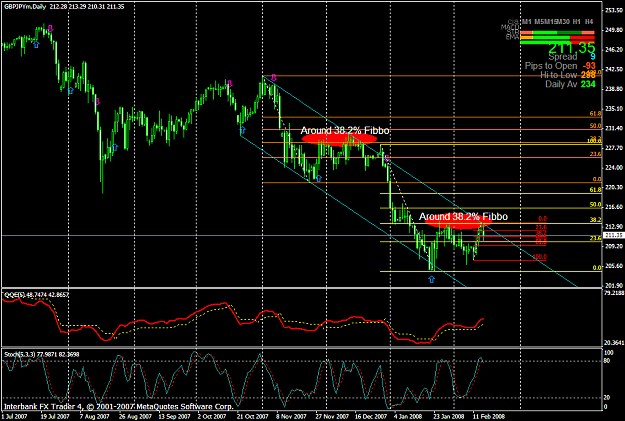Click the 80 level on the Stochastic scale

(607, 361)
